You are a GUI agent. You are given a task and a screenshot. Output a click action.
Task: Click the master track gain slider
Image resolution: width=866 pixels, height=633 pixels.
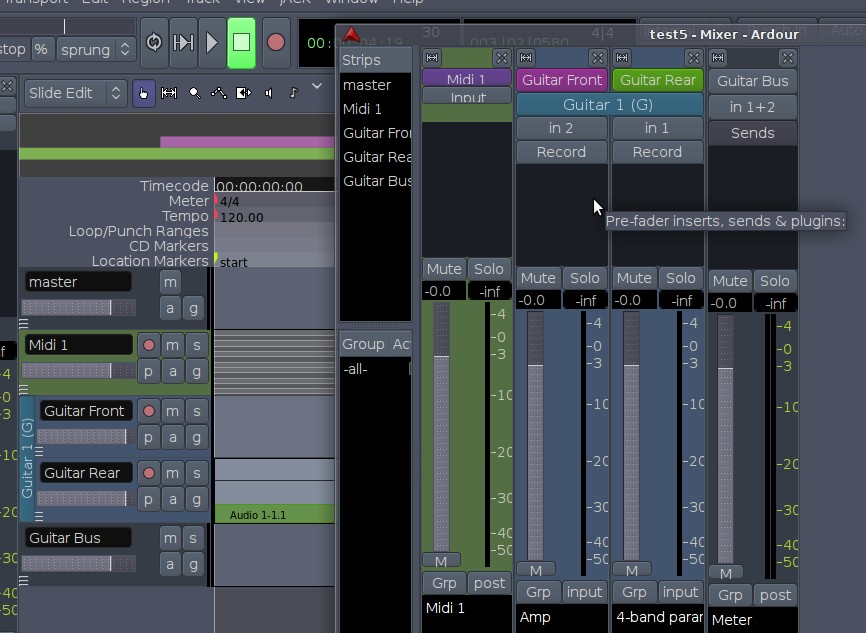click(78, 308)
